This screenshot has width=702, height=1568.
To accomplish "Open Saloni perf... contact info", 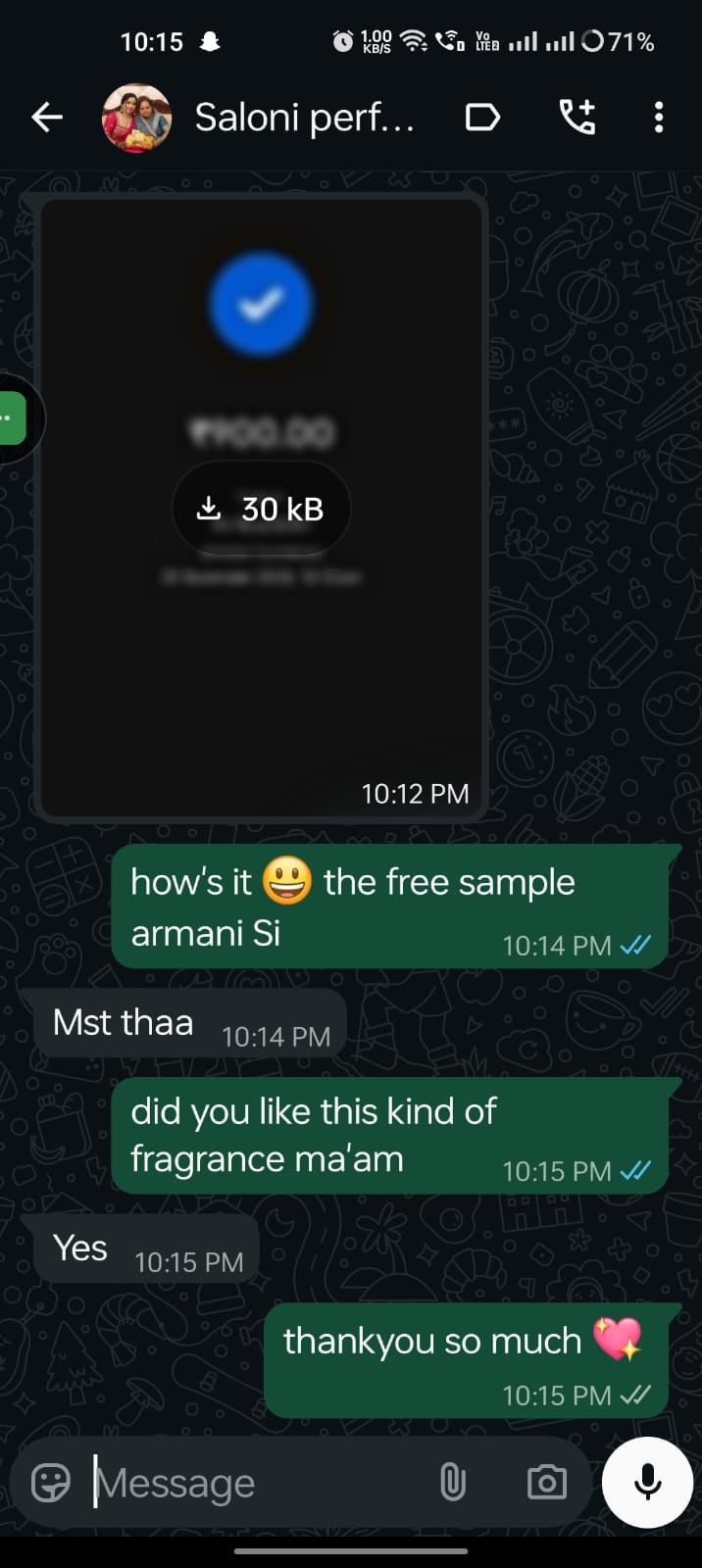I will [304, 118].
